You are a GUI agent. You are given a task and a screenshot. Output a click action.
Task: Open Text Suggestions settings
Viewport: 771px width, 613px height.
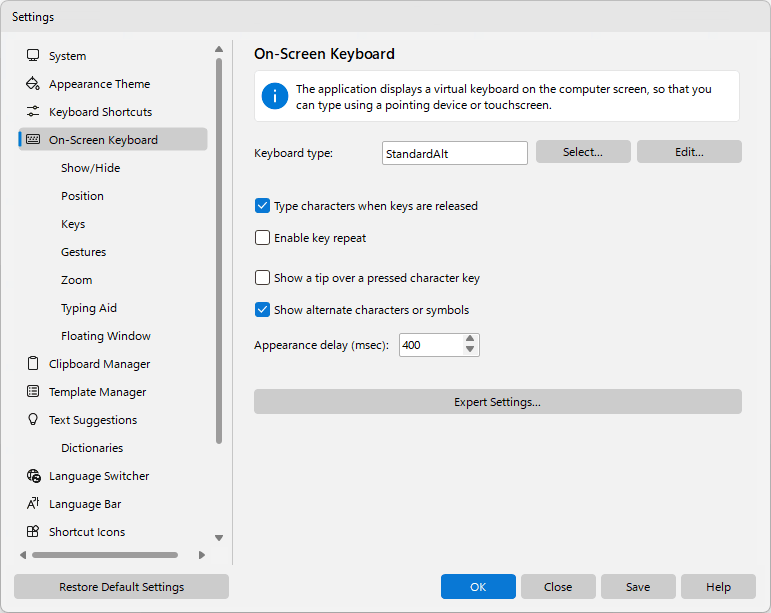[x=92, y=420]
